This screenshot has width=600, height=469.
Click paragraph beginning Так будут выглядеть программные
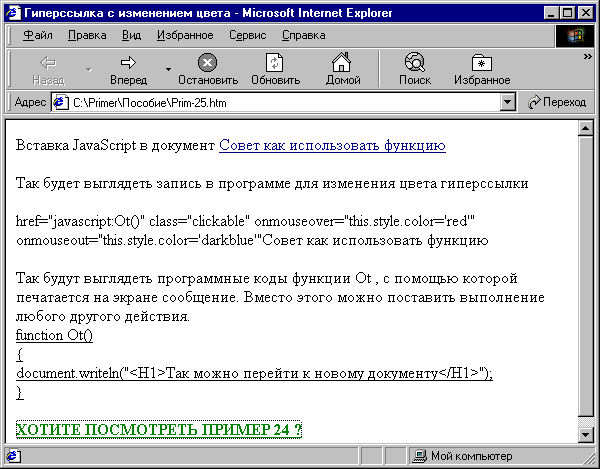pos(280,298)
